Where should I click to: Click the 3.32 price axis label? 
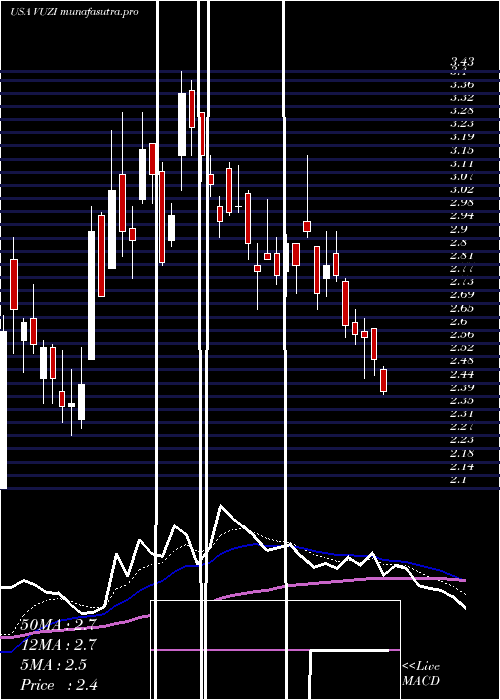tap(462, 97)
